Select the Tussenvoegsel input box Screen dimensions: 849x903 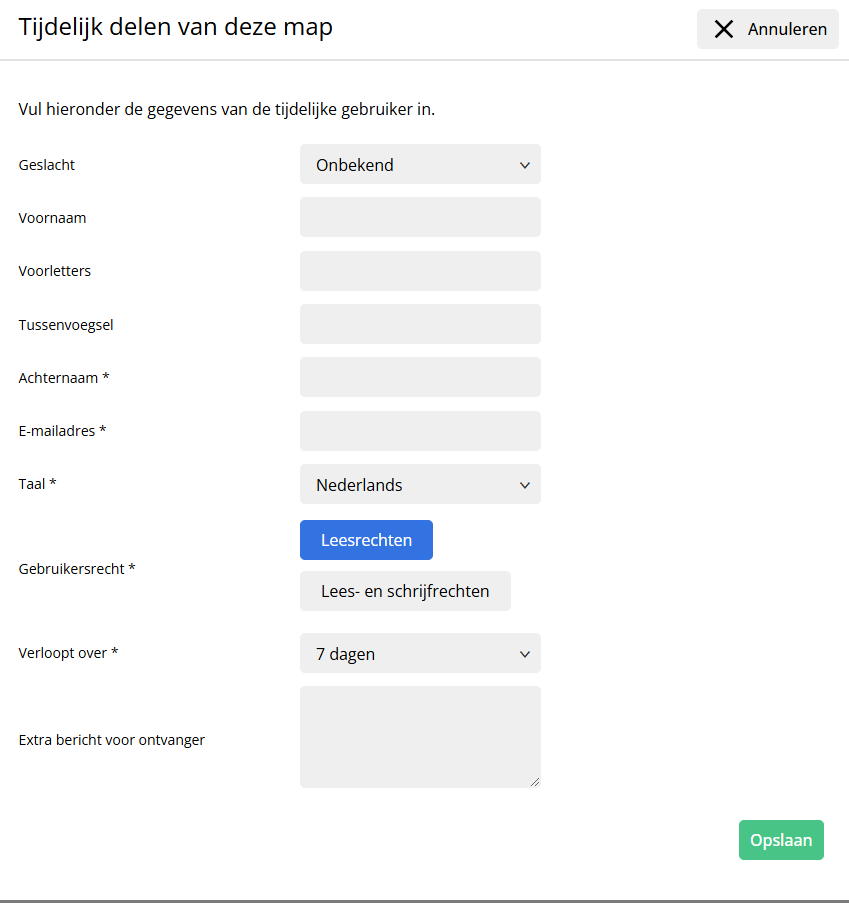(x=420, y=324)
